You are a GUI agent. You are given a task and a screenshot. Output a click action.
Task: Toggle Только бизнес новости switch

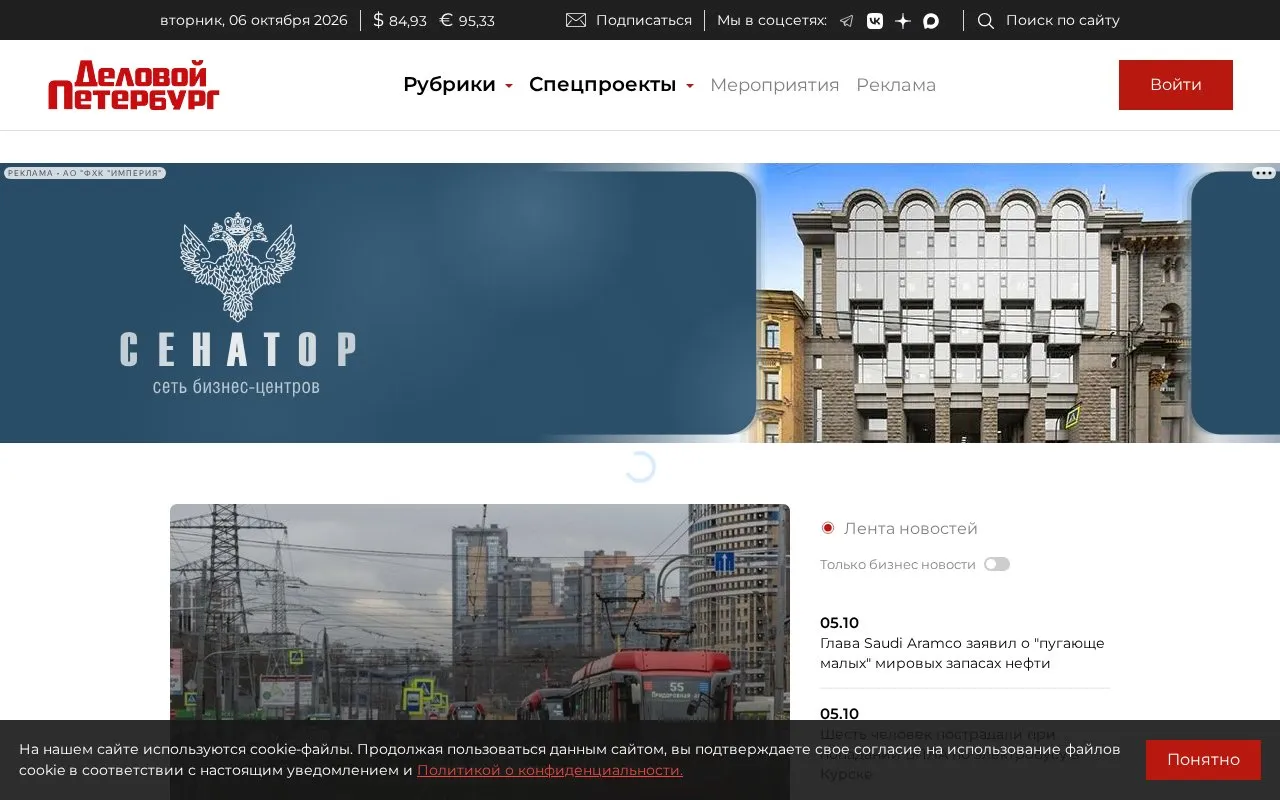pyautogui.click(x=997, y=564)
